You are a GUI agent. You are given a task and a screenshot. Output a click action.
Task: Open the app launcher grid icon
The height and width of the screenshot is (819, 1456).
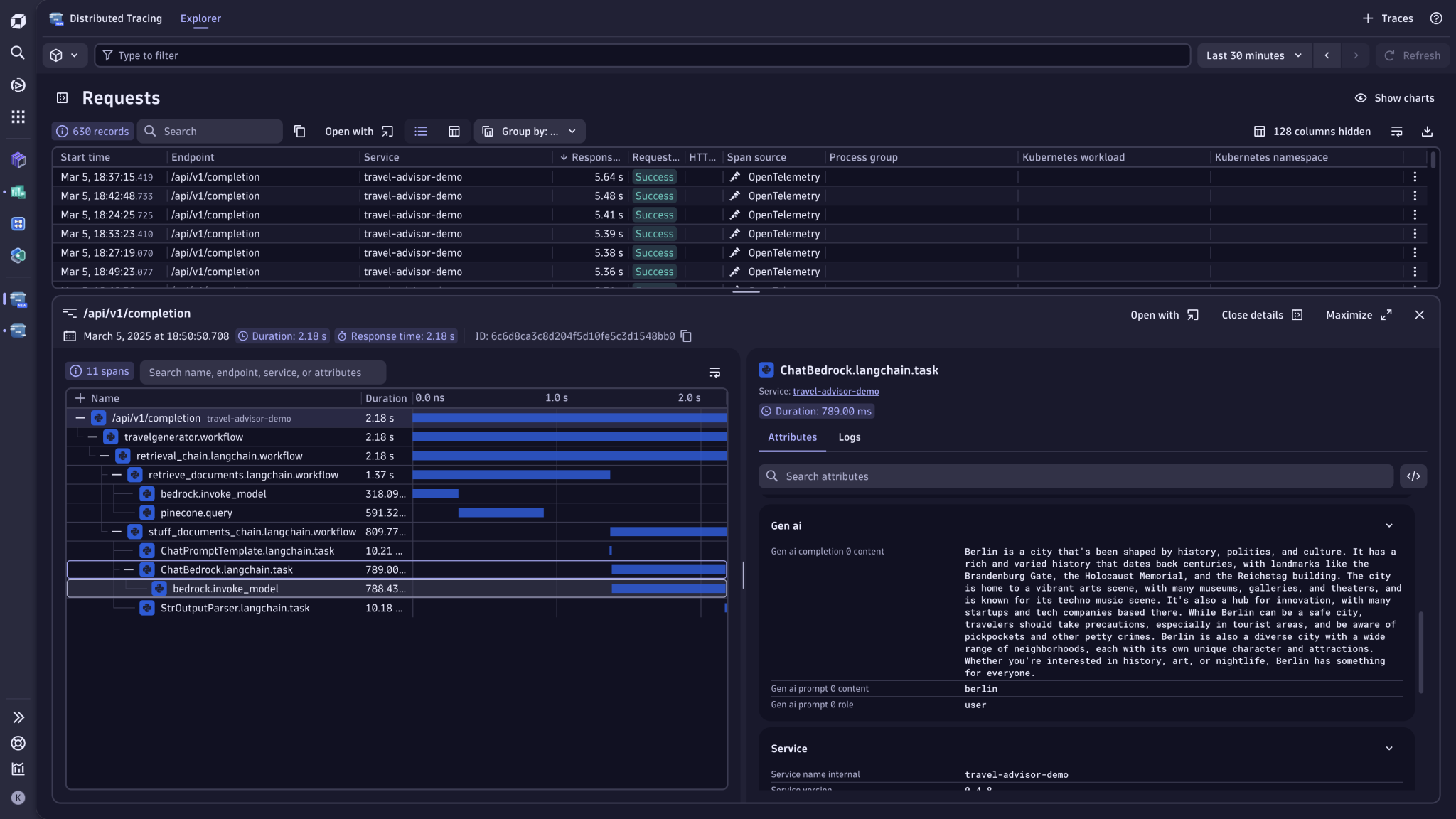pos(18,116)
